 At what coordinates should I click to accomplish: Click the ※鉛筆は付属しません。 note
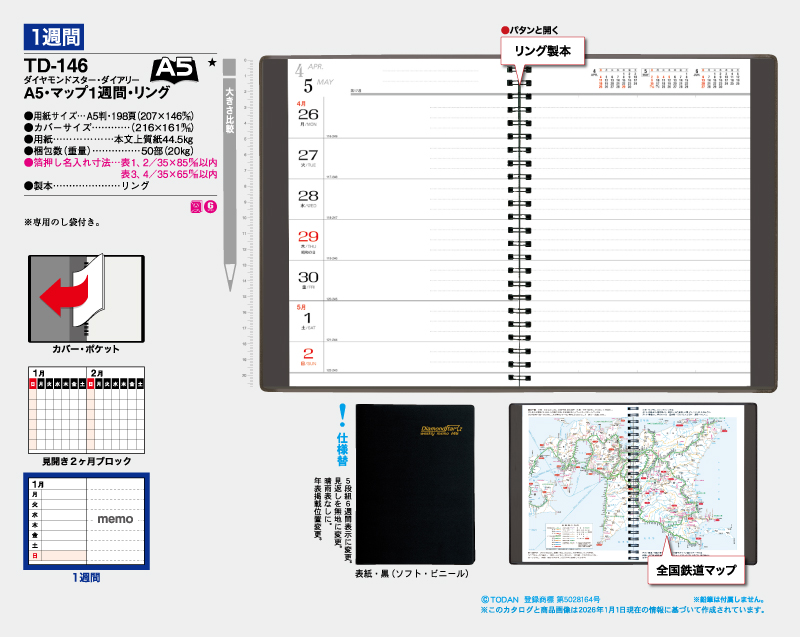pyautogui.click(x=729, y=600)
